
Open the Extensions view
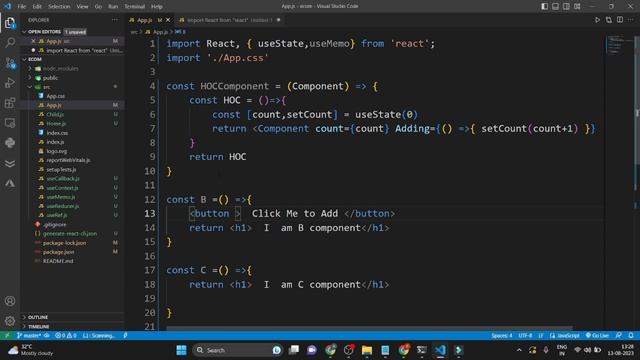pos(10,103)
